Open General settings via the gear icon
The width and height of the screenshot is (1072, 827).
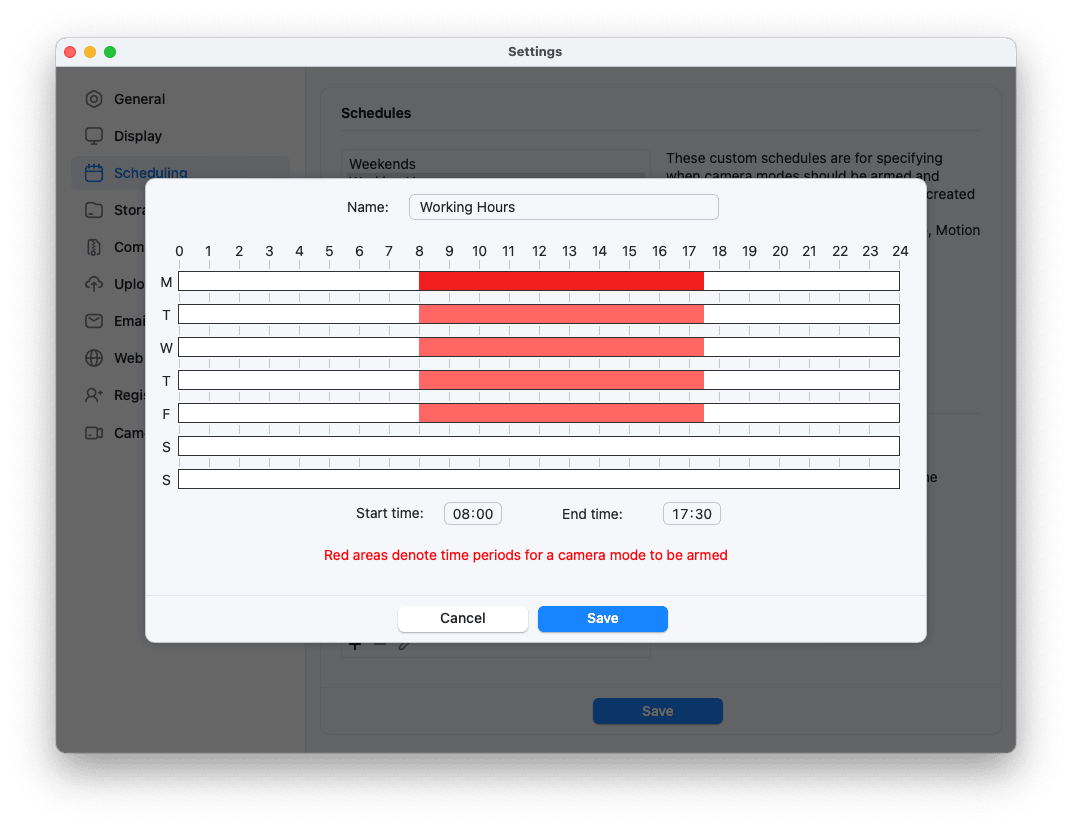point(93,99)
